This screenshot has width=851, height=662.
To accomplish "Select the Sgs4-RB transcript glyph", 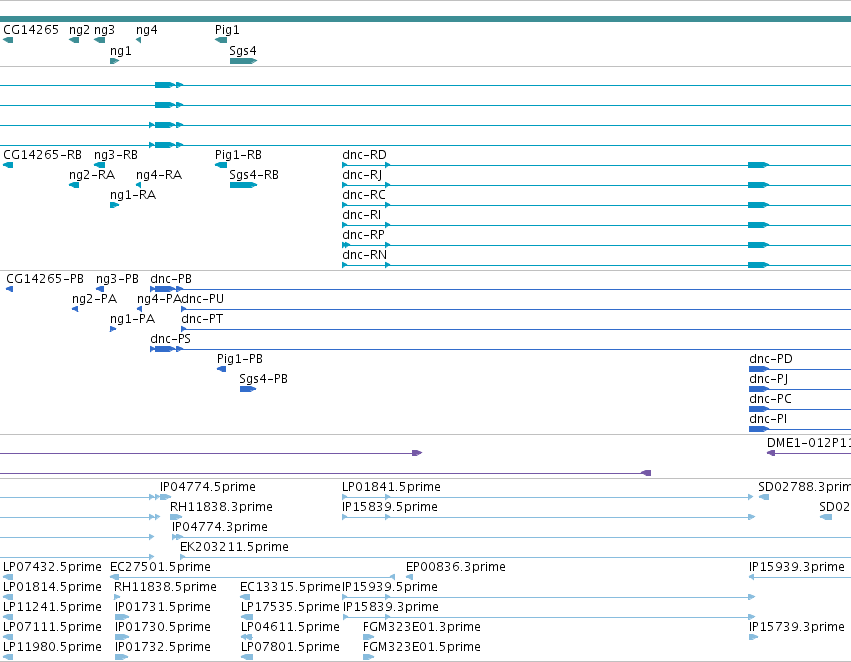I will pos(243,185).
